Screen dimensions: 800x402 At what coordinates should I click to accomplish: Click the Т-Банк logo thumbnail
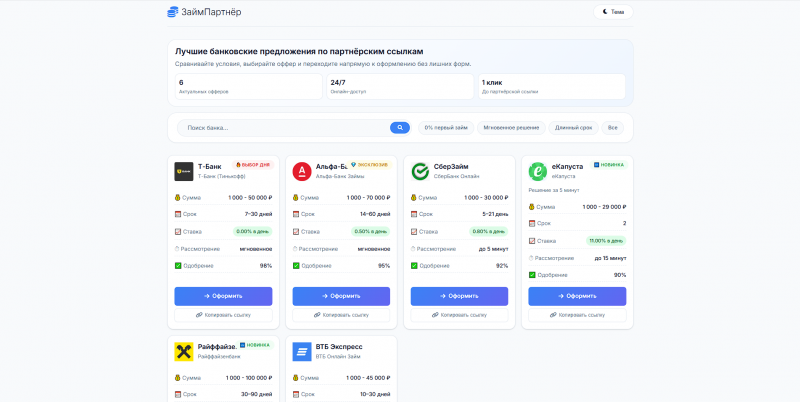coord(184,171)
